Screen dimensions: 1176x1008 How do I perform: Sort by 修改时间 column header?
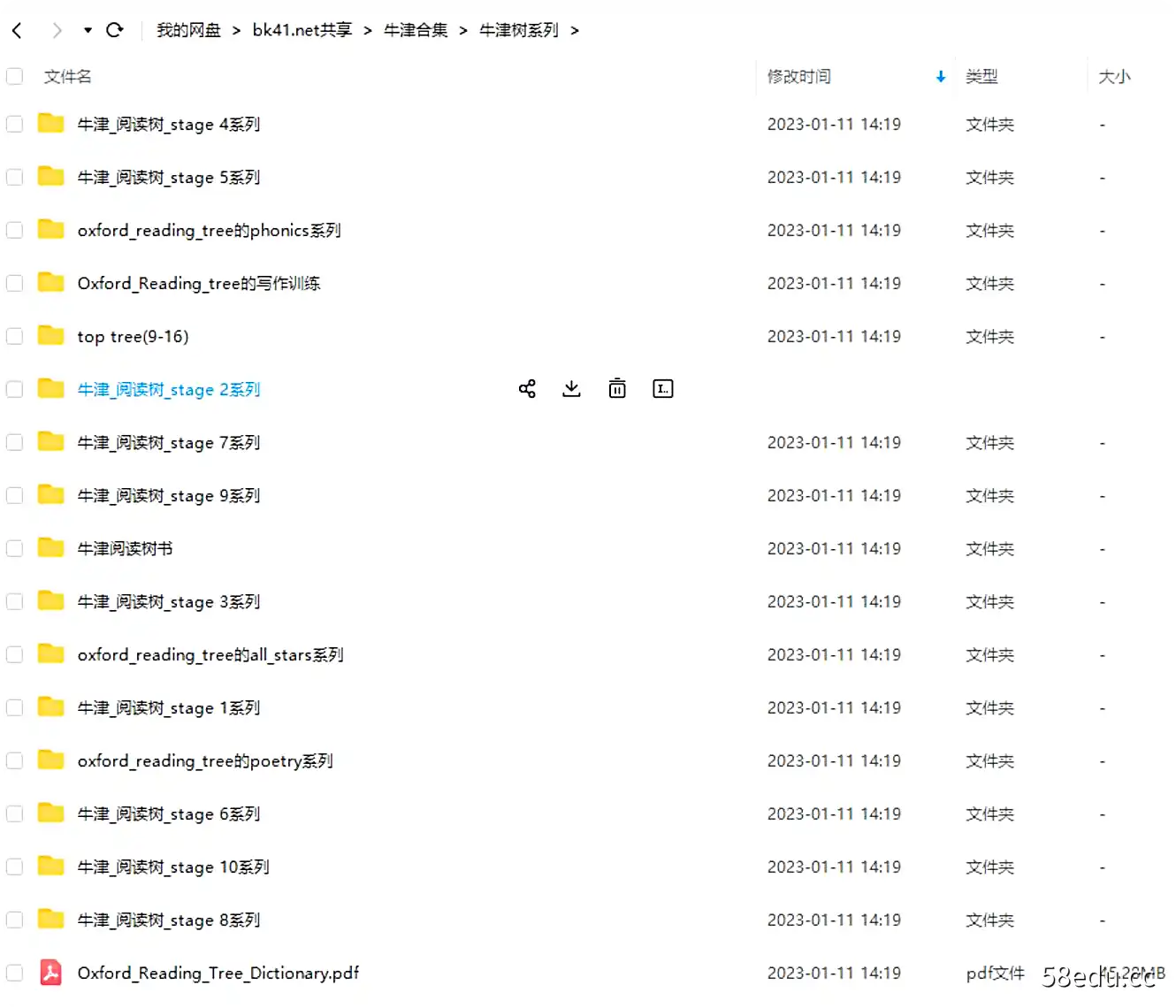coord(798,77)
